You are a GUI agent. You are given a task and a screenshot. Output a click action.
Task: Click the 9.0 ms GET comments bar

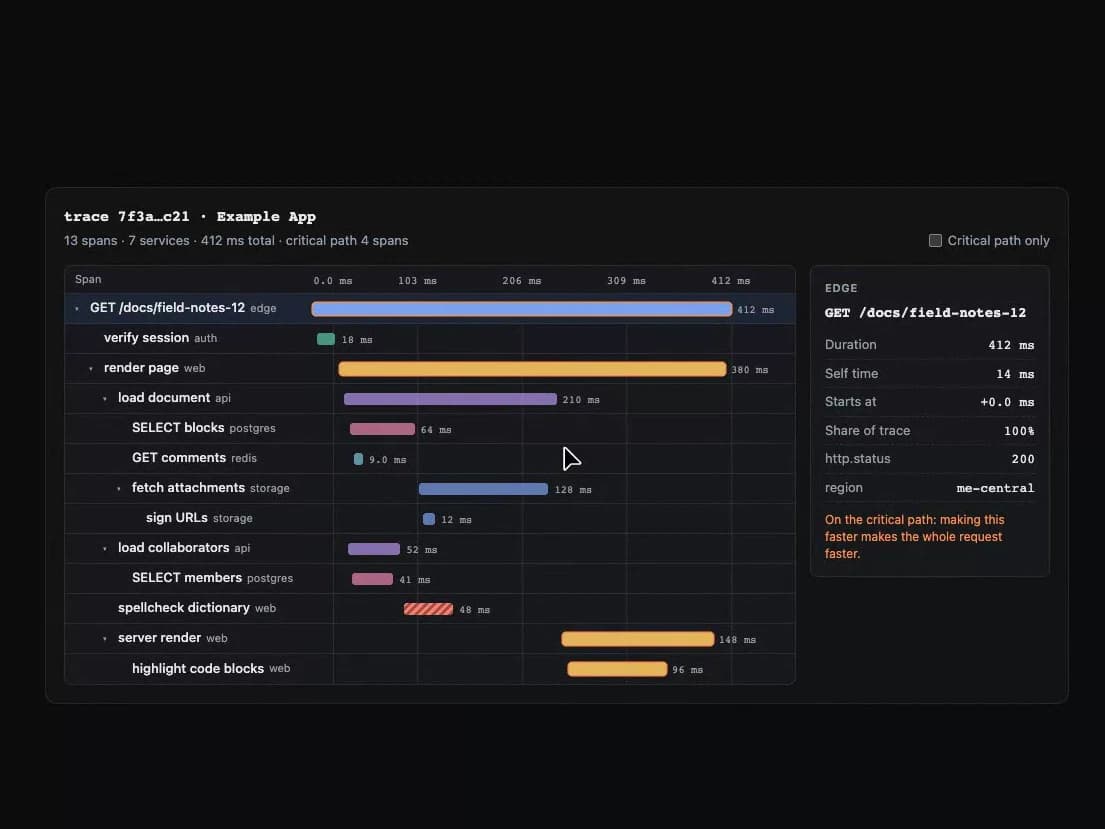tap(358, 459)
